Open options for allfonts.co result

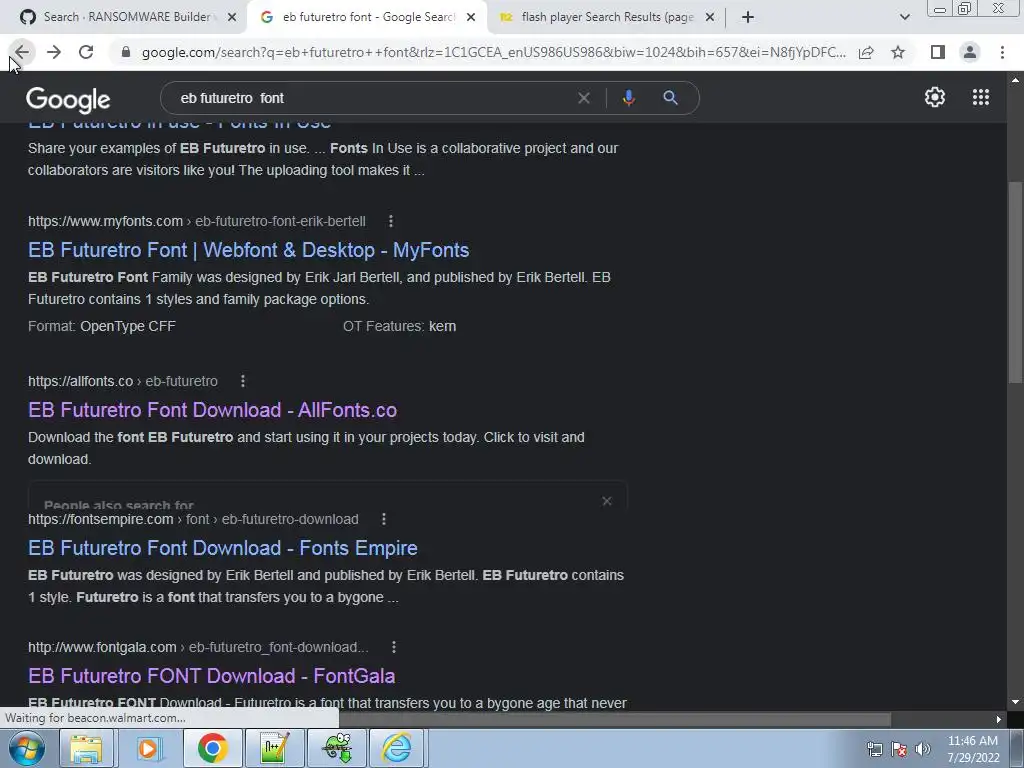click(242, 381)
